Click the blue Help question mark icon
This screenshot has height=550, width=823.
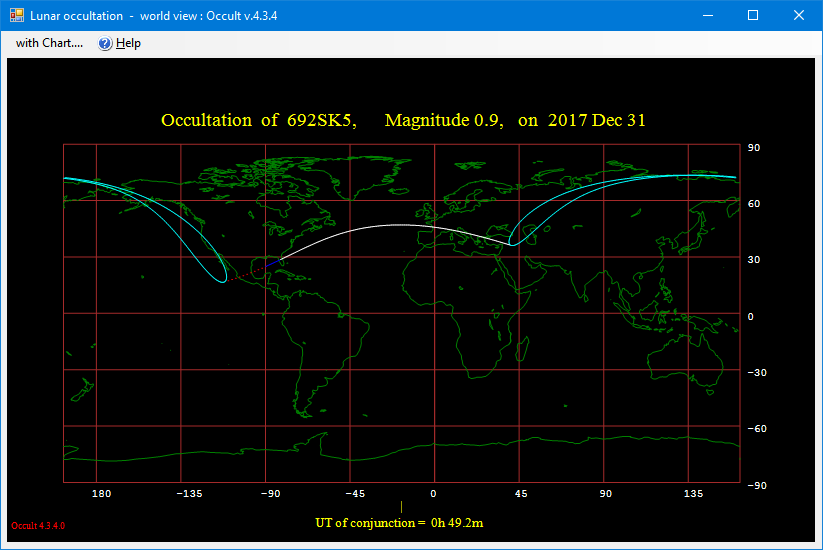click(x=105, y=43)
